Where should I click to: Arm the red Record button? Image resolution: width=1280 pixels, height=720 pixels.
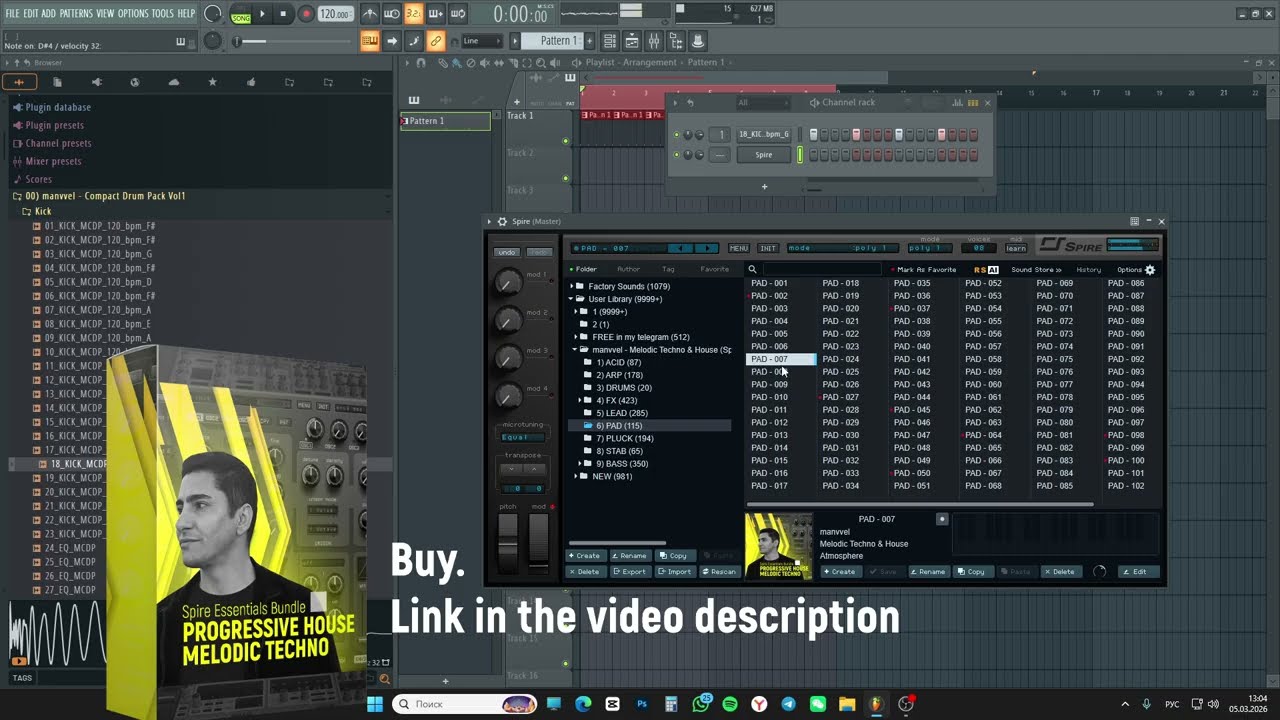tap(306, 14)
